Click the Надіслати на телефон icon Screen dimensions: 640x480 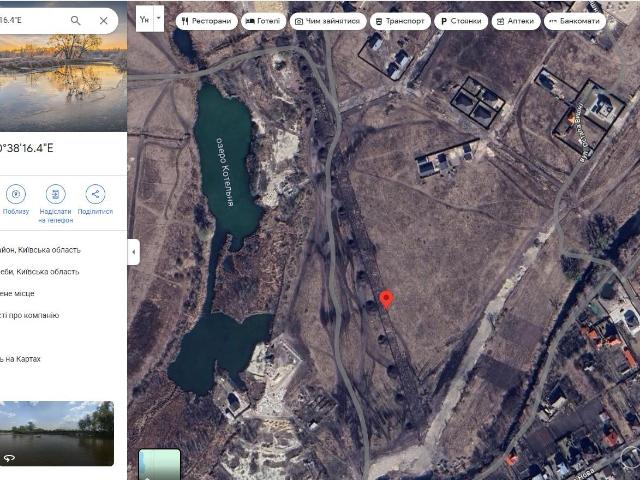pyautogui.click(x=56, y=194)
